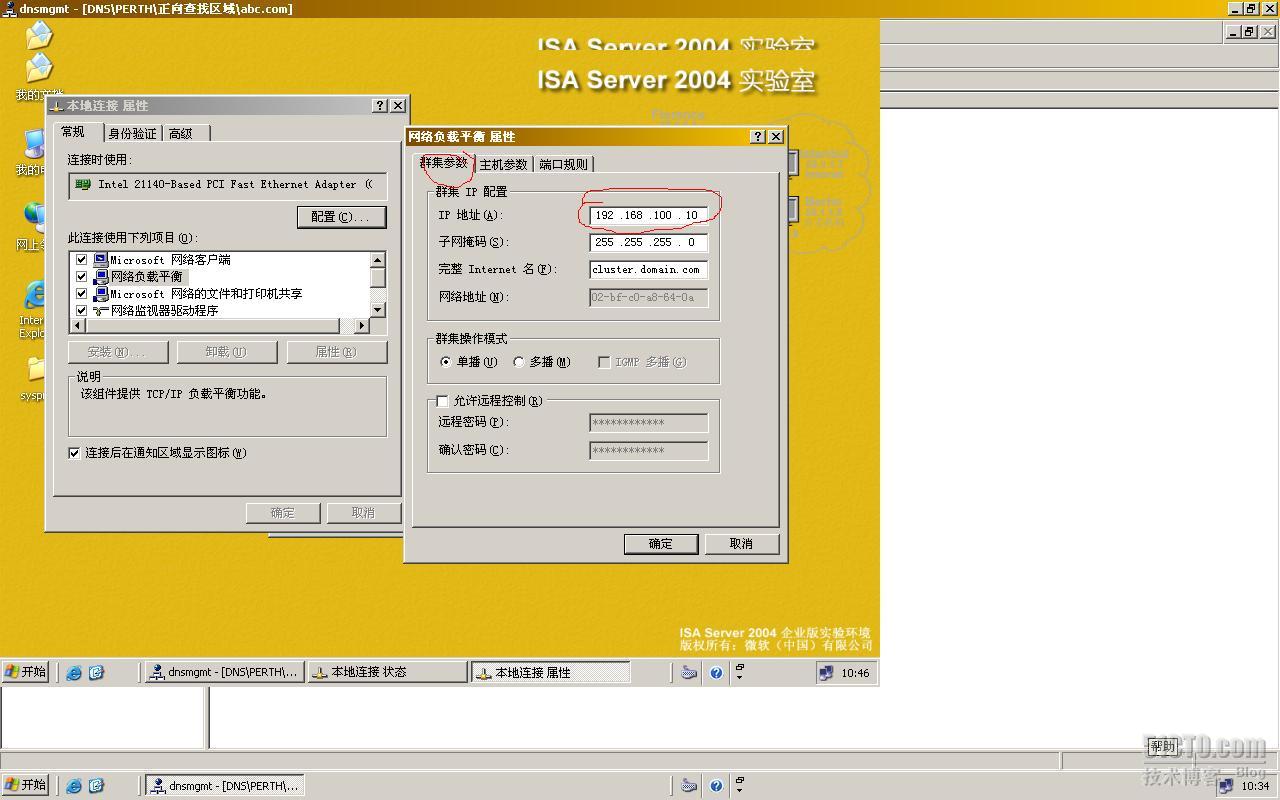Click the ? help button in 网络负载平衡 属性 title bar
Viewport: 1280px width, 800px height.
[x=758, y=136]
